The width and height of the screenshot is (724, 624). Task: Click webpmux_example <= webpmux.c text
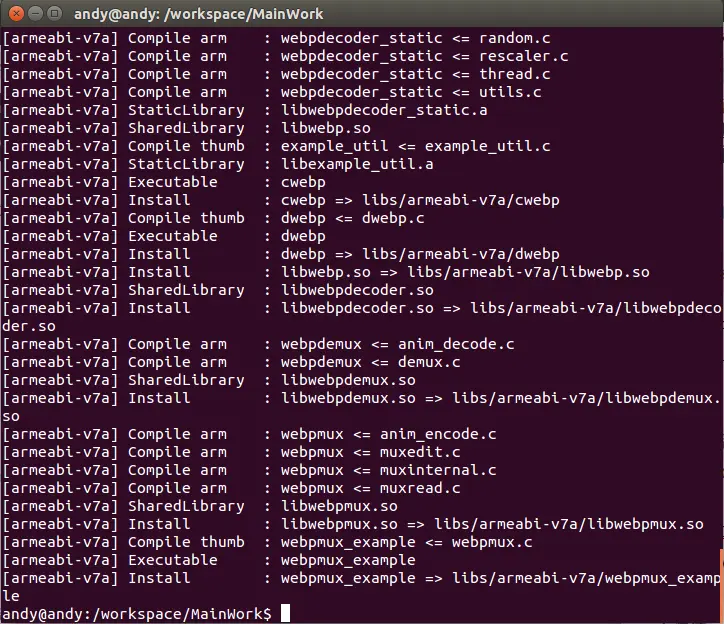click(407, 542)
